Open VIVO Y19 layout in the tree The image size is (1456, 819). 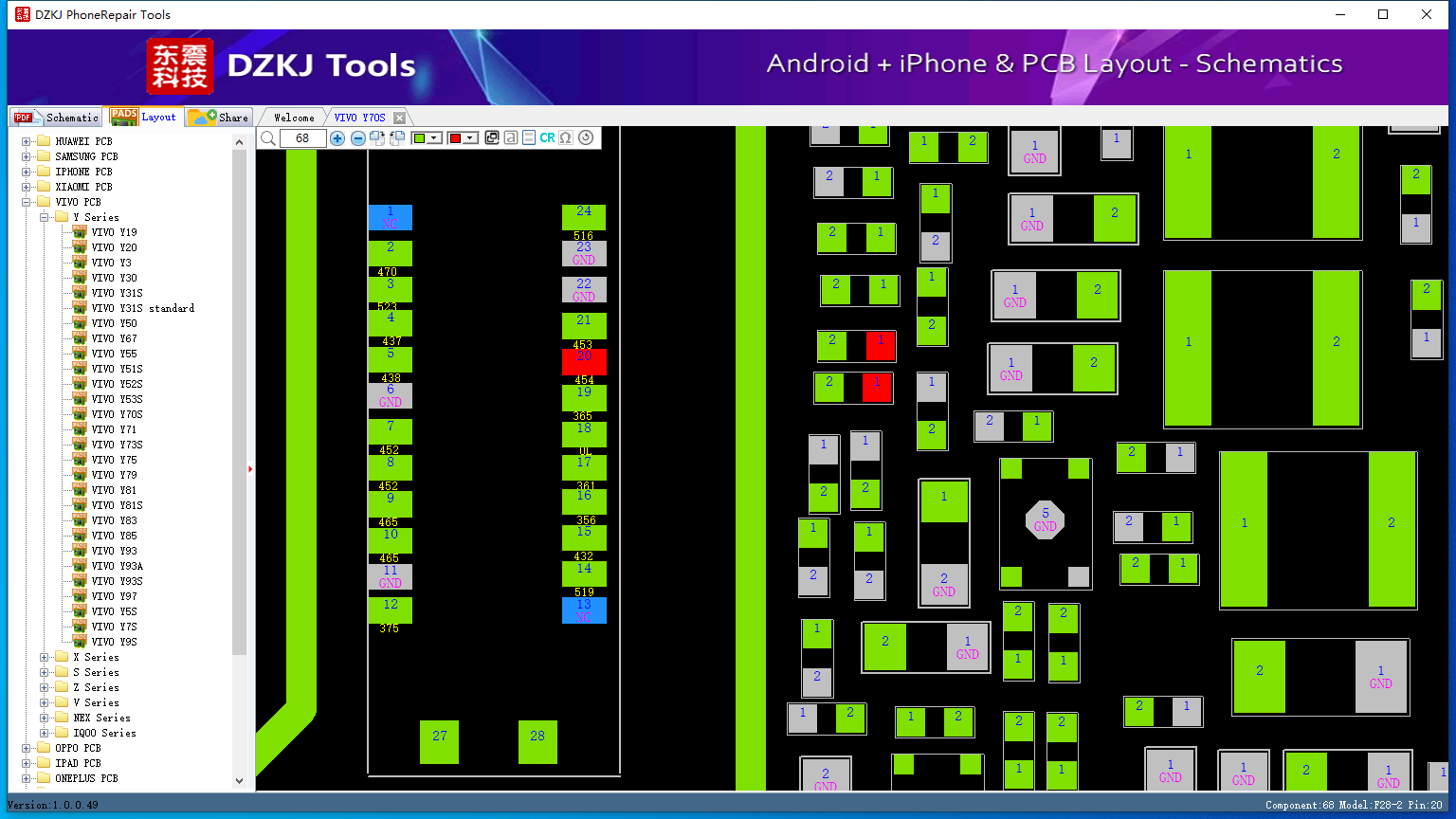click(x=114, y=232)
